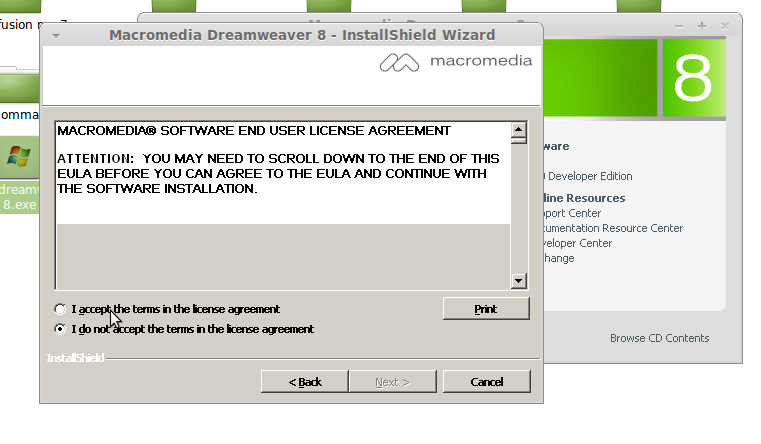
Task: Select I accept the license terms
Action: [60, 309]
